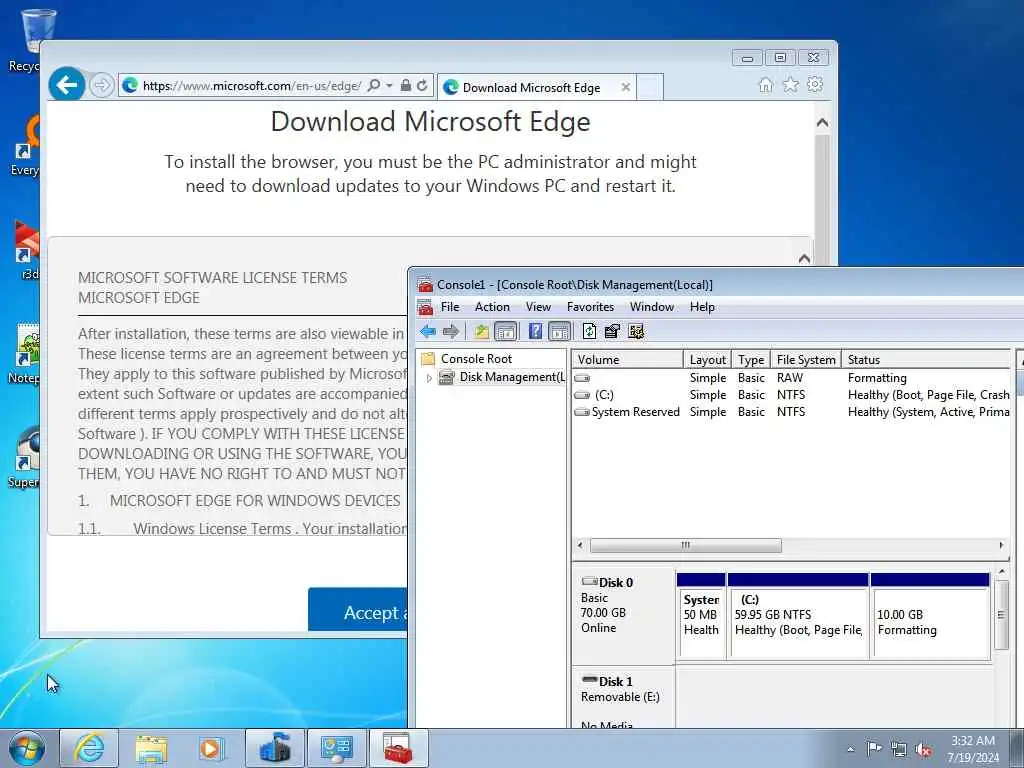The width and height of the screenshot is (1024, 768).
Task: Click Disk 0 label block
Action: 623,615
